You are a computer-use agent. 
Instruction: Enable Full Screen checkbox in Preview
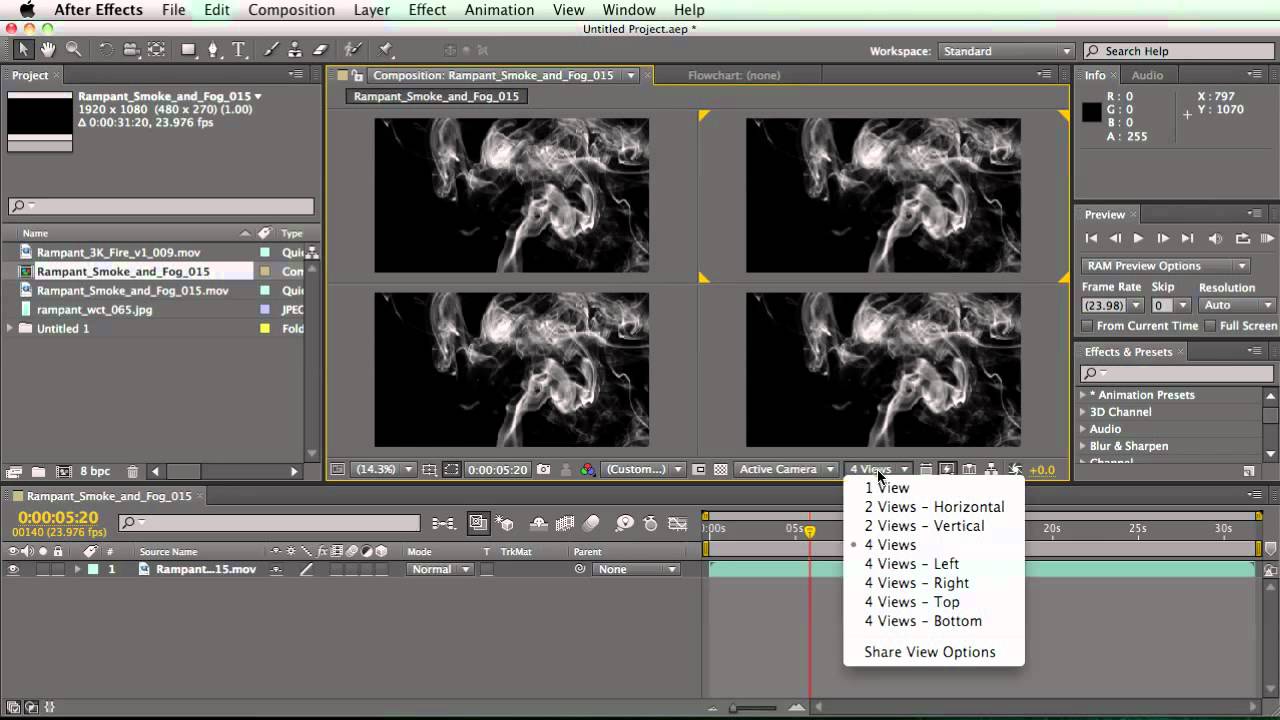(1210, 326)
